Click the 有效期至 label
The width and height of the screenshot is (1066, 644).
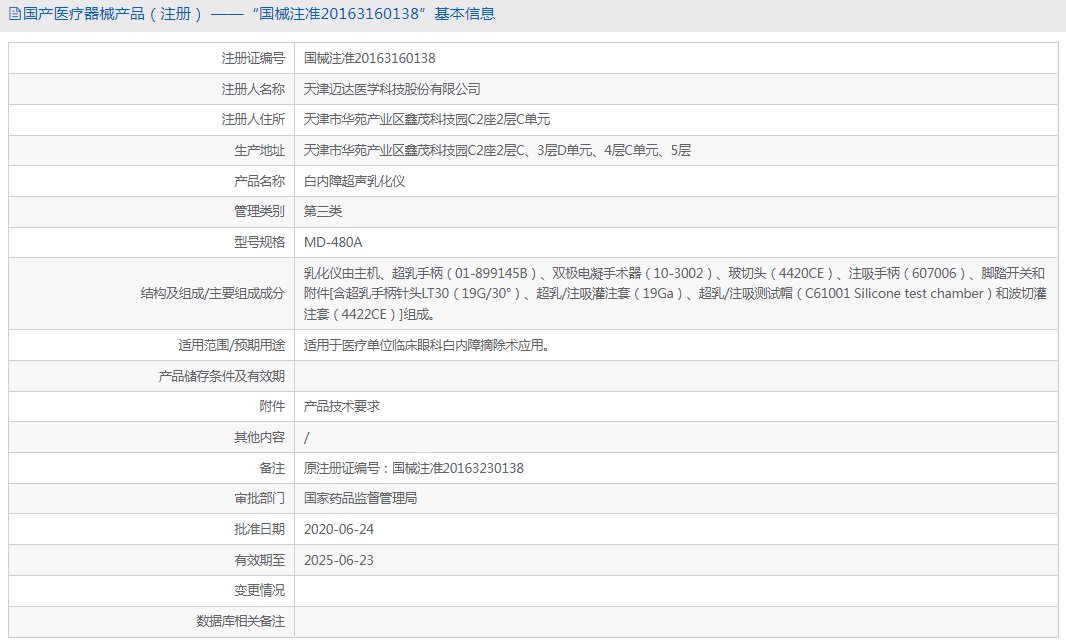pyautogui.click(x=260, y=560)
